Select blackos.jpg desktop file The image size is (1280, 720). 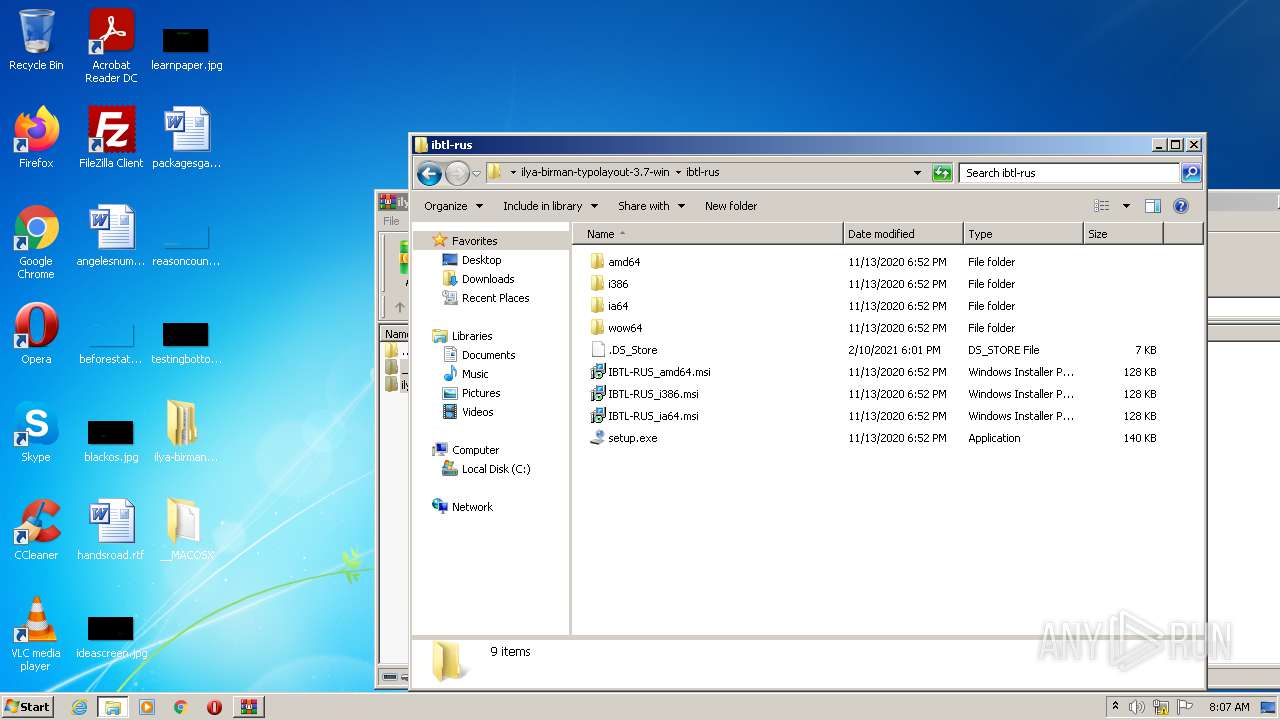click(111, 440)
